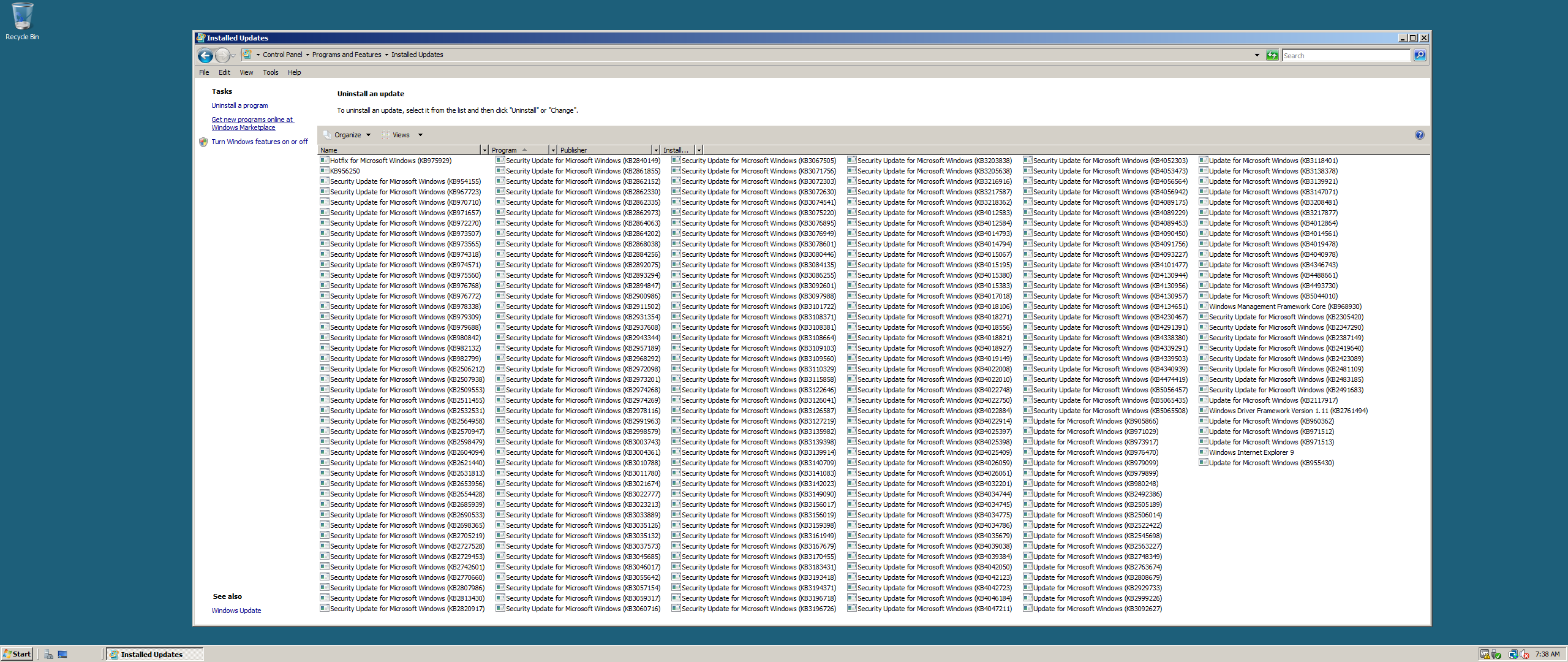Select icon of Hotfix for Microsoft Windows (KB975929)
Screen dimensions: 1568x662
point(325,160)
